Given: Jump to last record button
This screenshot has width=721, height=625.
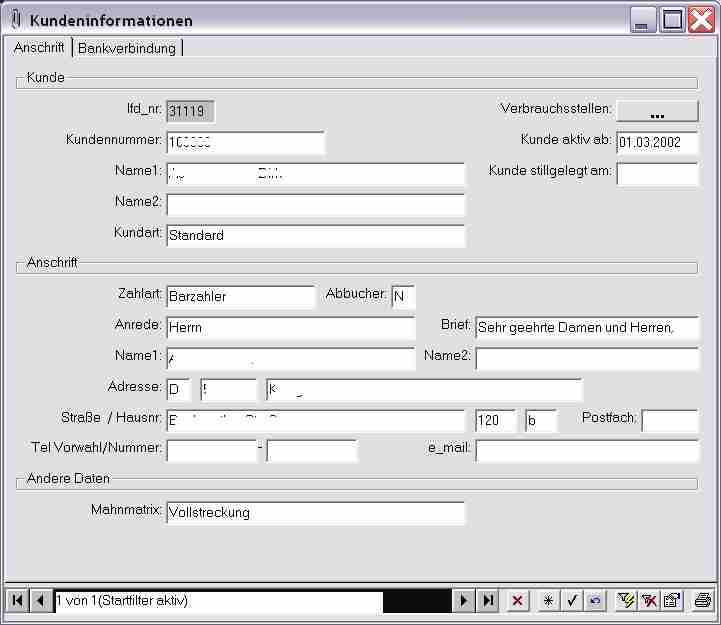Looking at the screenshot, I should tap(488, 601).
